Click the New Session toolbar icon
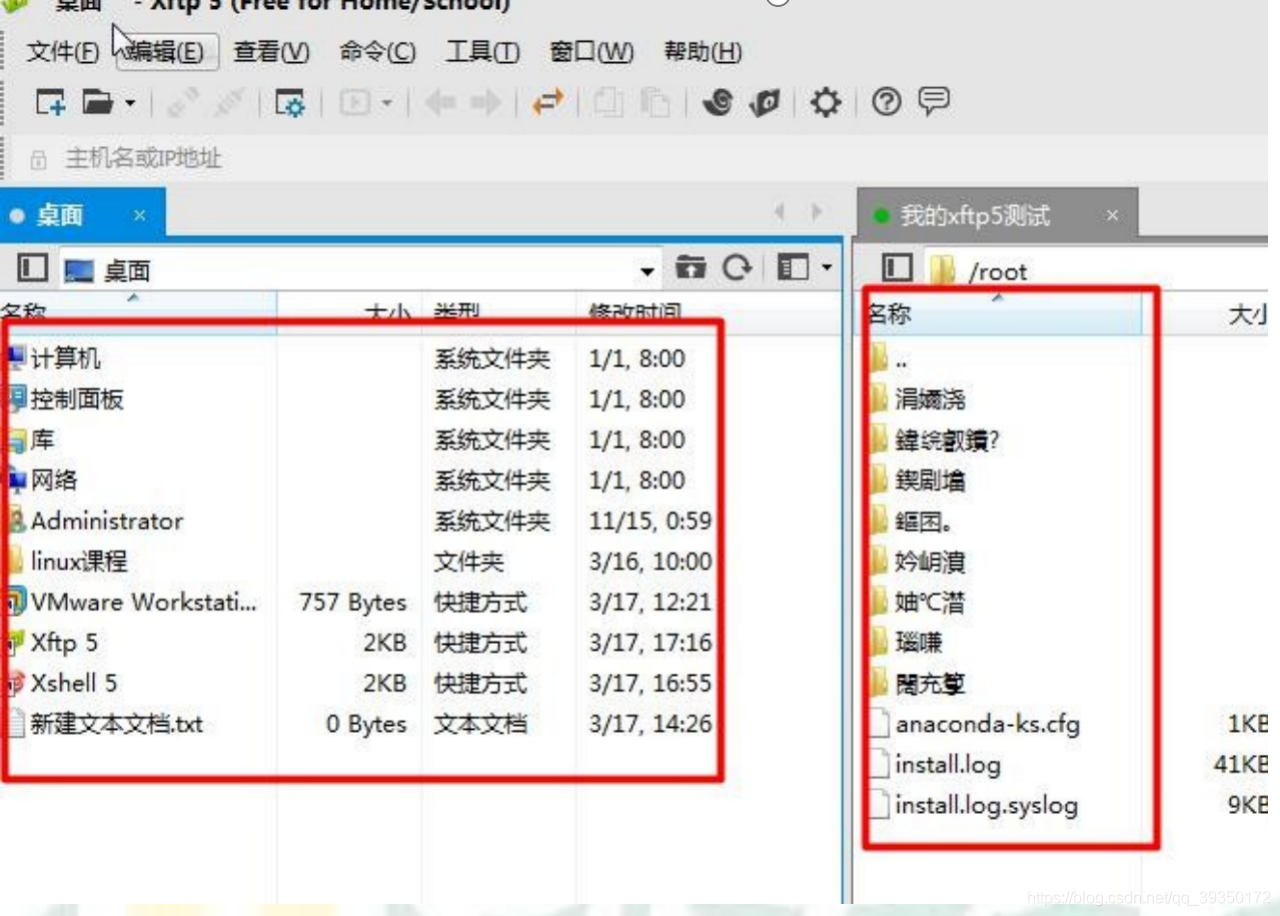The width and height of the screenshot is (1280, 916). [x=50, y=102]
